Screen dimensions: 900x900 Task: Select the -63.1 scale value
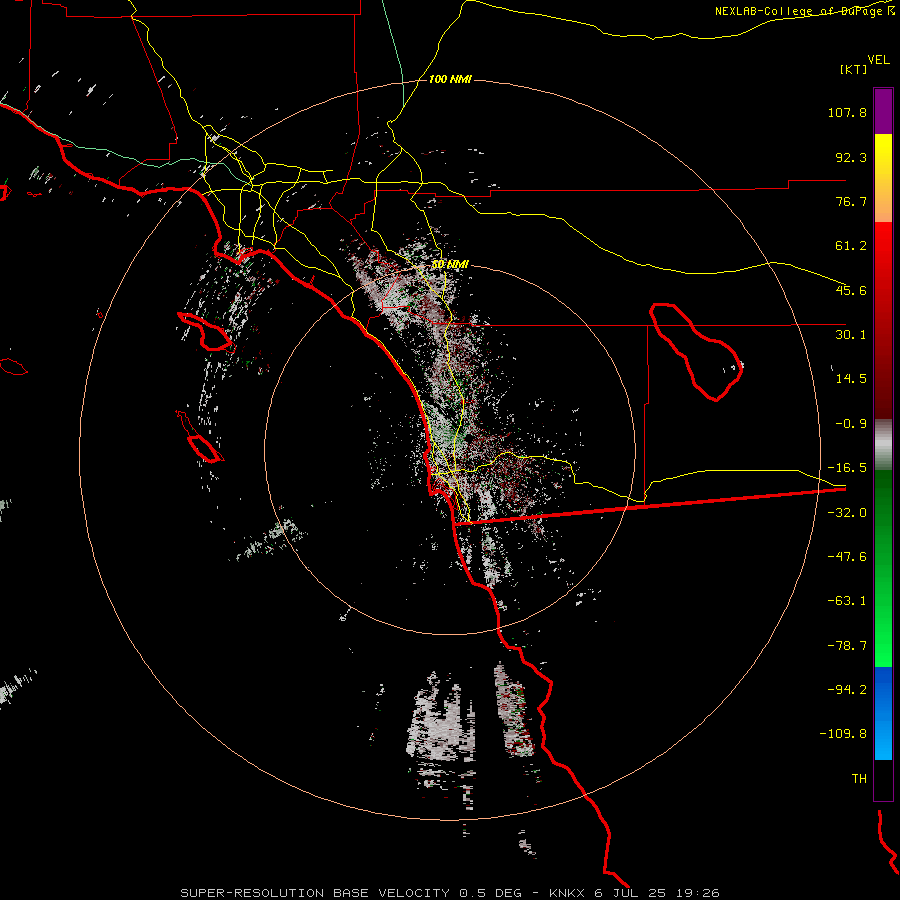click(847, 601)
